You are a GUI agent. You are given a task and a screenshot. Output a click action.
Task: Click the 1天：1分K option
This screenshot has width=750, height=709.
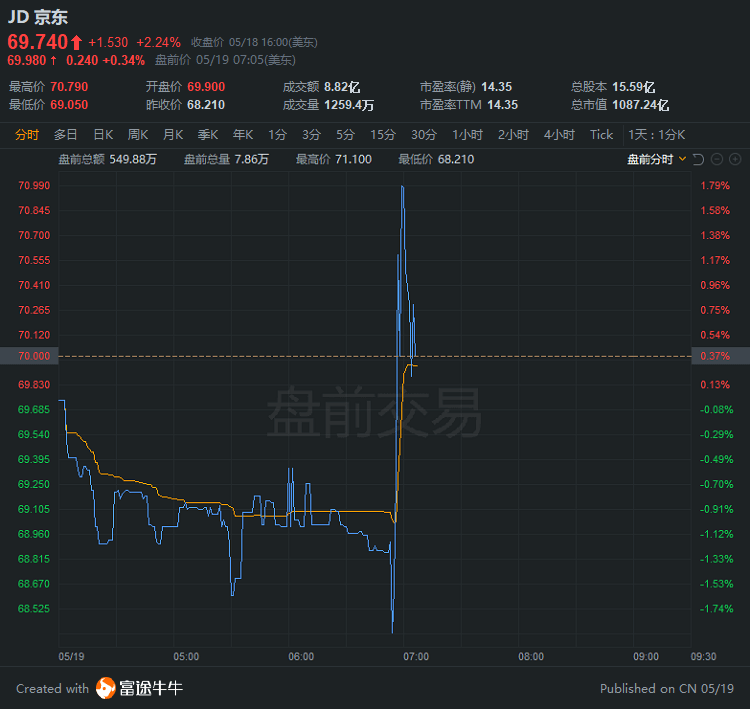[657, 135]
